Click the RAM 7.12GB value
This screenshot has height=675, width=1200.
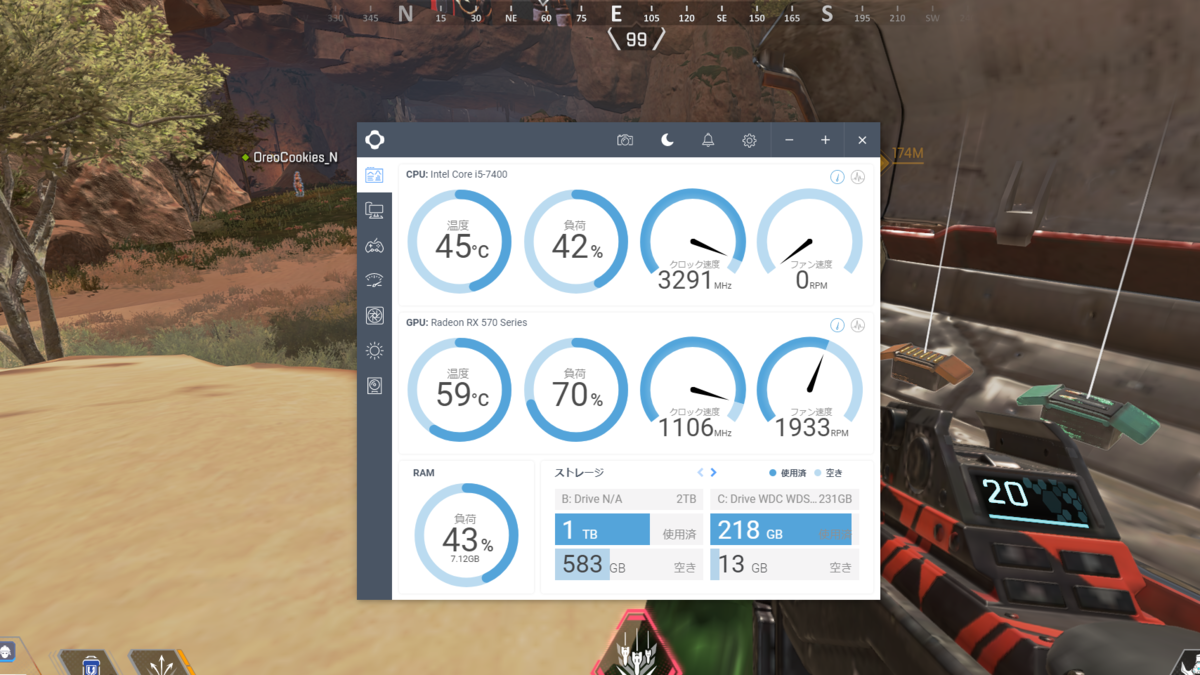point(465,559)
